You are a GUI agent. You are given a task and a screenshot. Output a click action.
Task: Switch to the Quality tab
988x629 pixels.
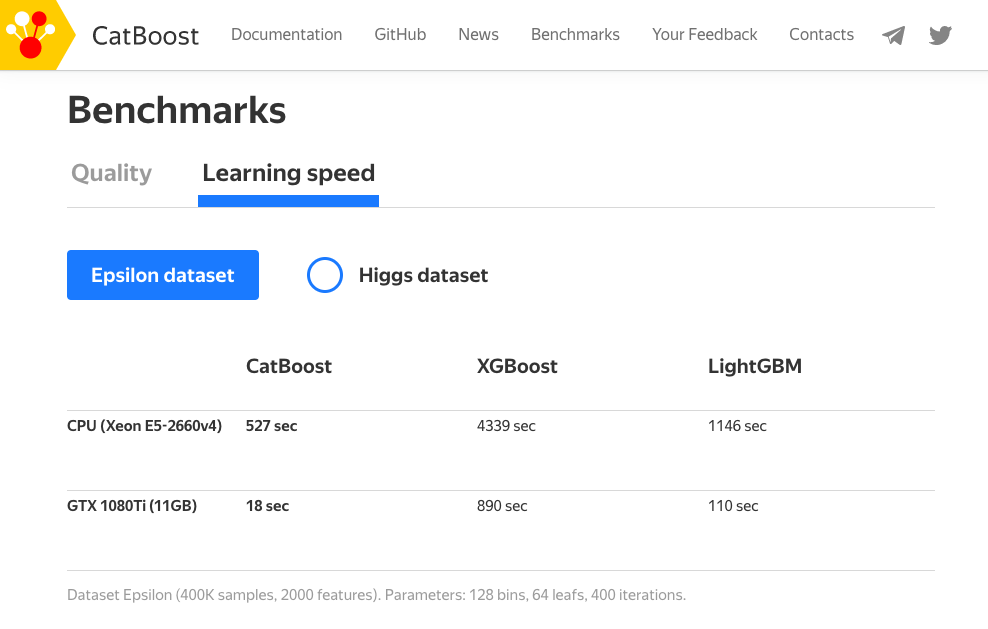pos(112,173)
